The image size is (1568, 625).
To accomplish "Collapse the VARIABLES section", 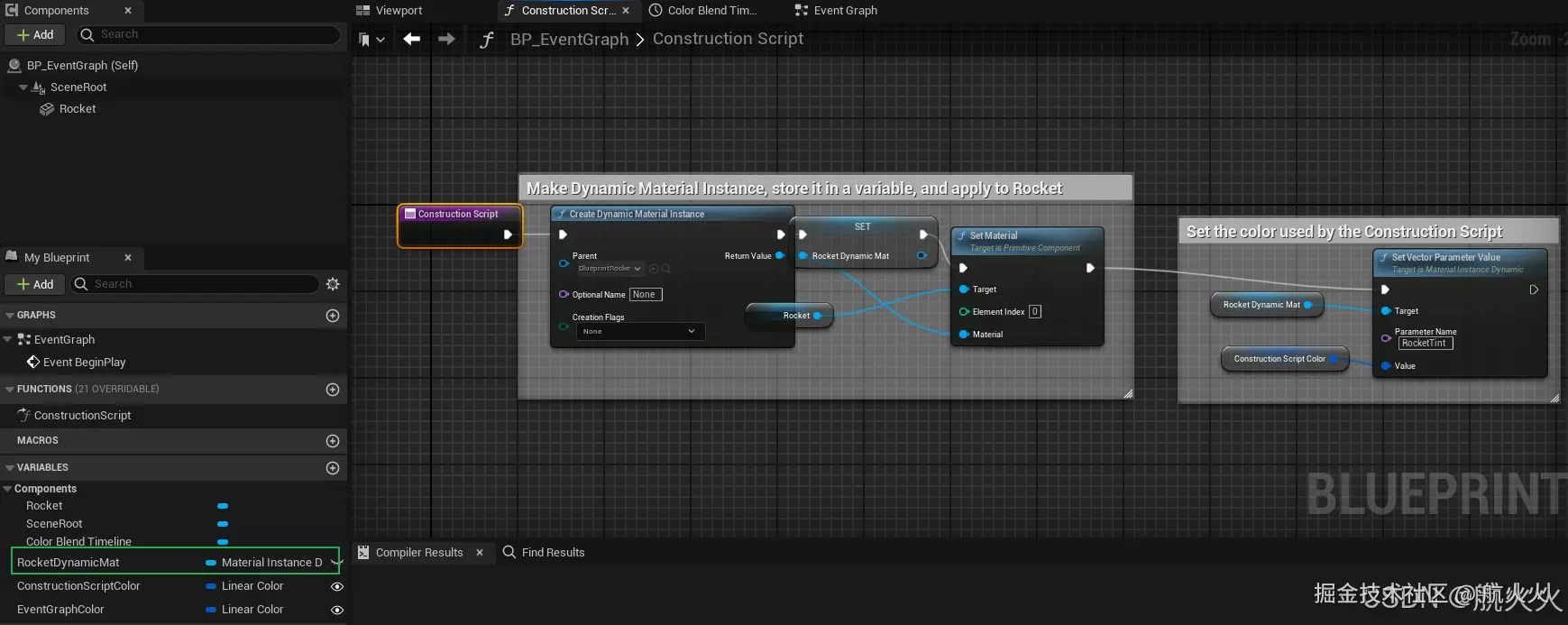I will pyautogui.click(x=9, y=468).
